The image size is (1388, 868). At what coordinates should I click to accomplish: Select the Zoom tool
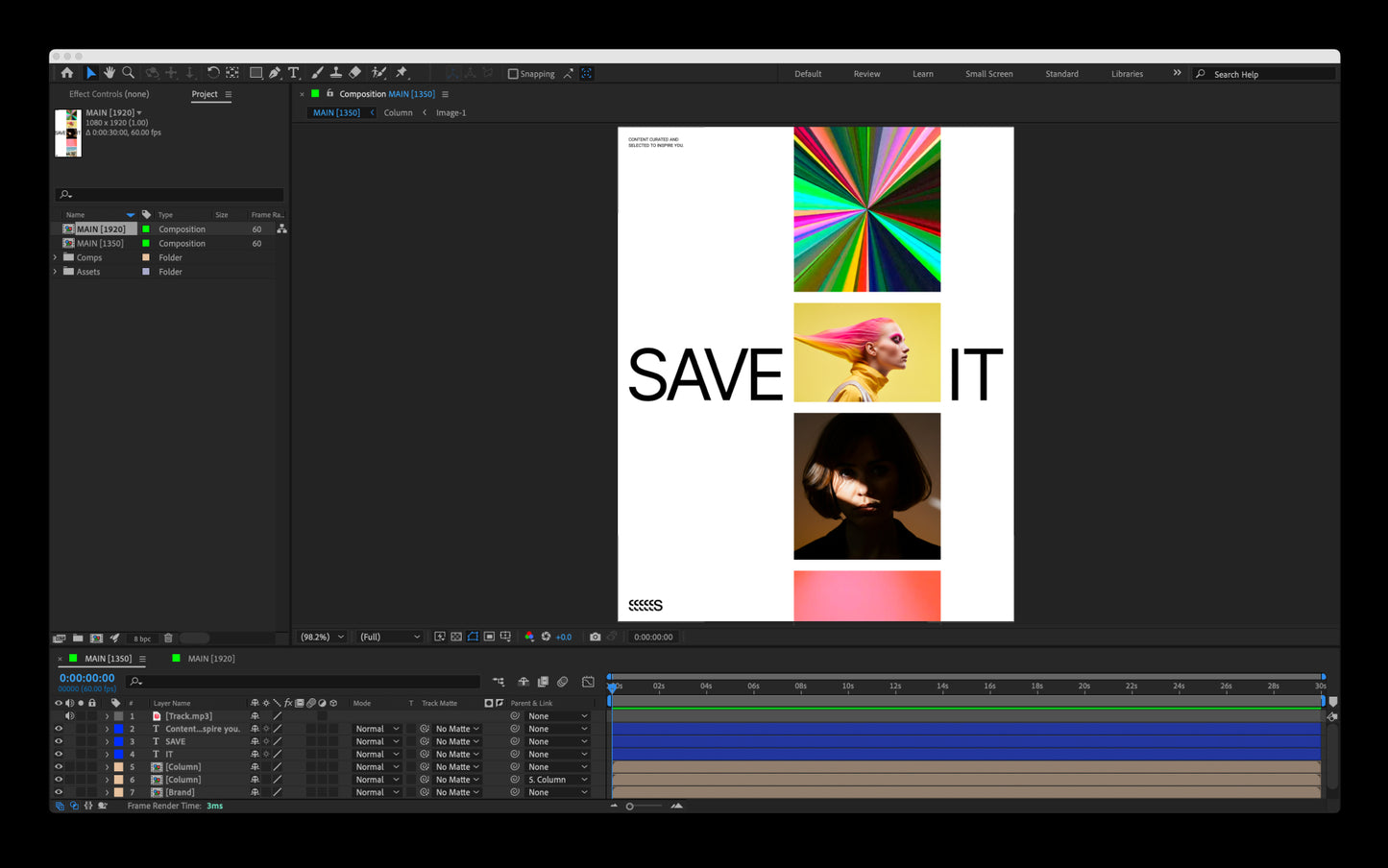point(128,73)
